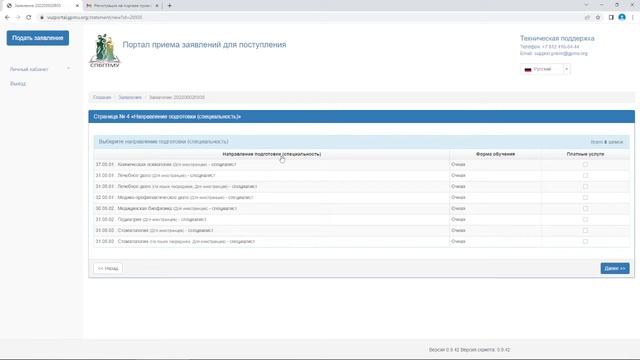Screen dimensions: 640x360
Task: Open the Chrome profile avatar
Action: tap(622, 17)
